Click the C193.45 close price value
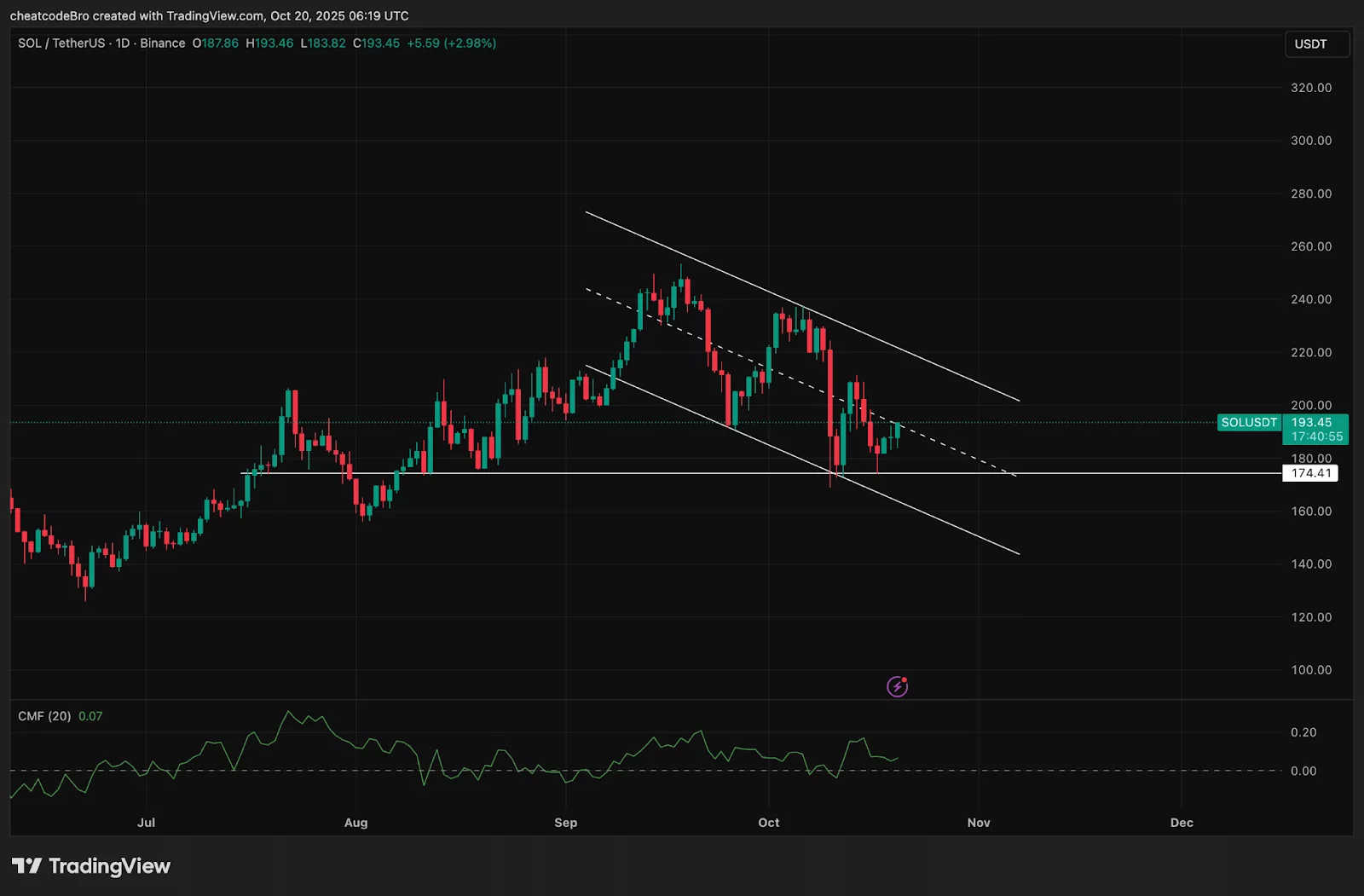 [x=379, y=43]
